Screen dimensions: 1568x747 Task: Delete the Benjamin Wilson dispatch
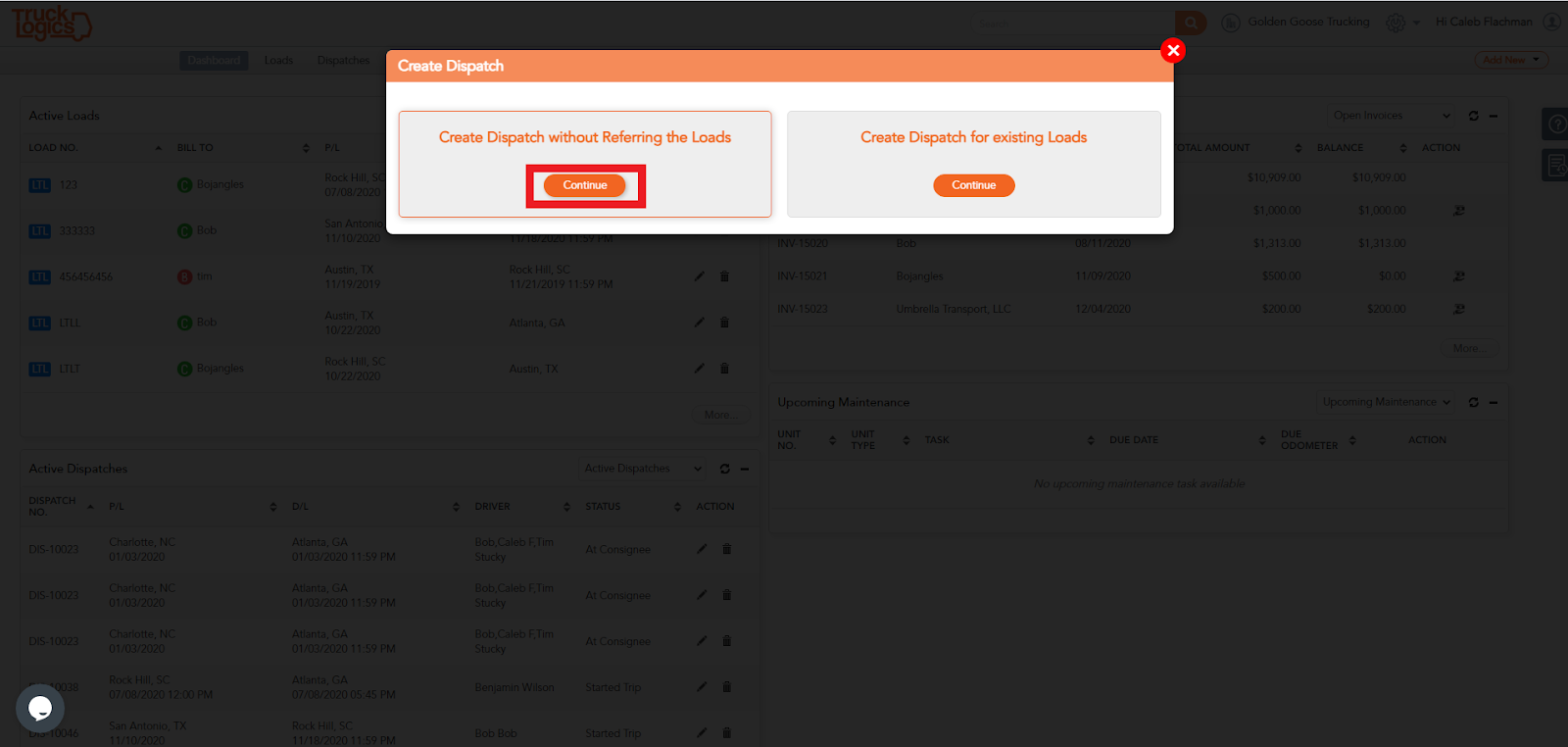[726, 687]
